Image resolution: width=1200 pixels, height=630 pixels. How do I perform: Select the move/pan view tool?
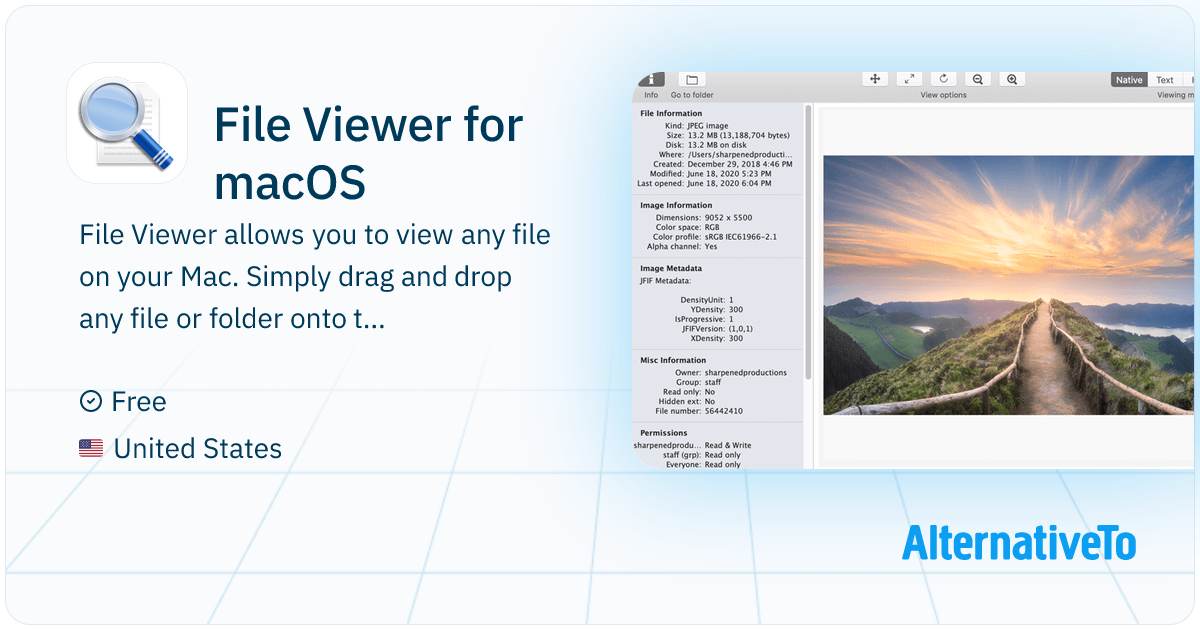click(x=875, y=79)
